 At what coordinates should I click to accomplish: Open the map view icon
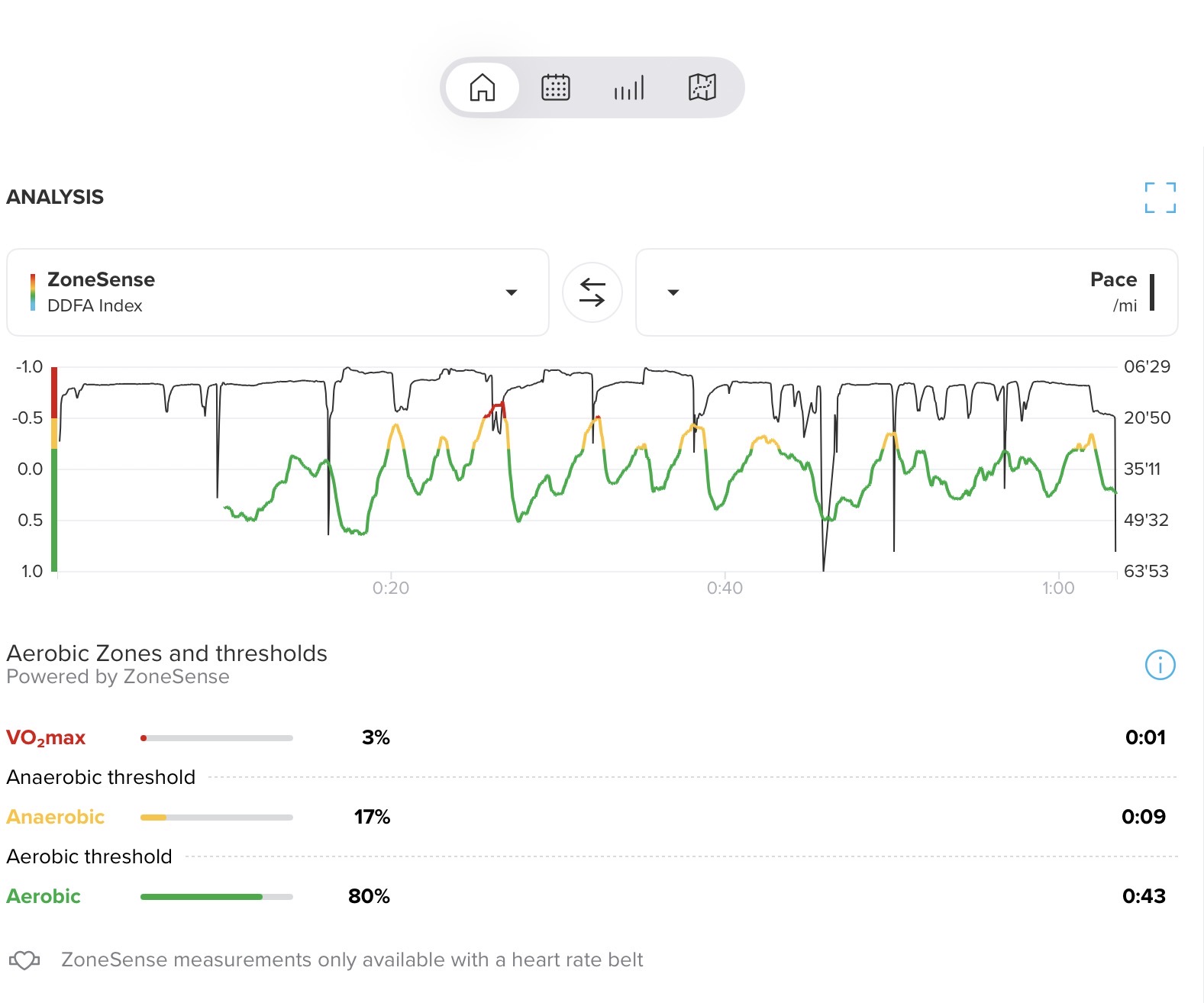coord(702,88)
